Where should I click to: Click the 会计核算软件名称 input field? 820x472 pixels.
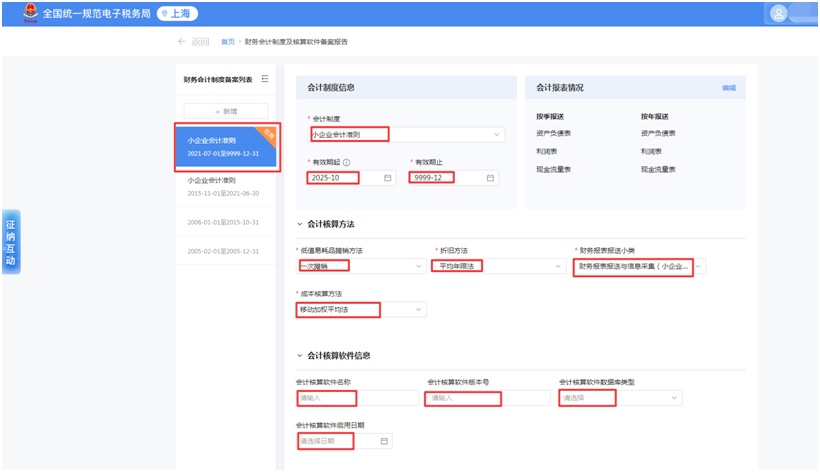(x=357, y=398)
